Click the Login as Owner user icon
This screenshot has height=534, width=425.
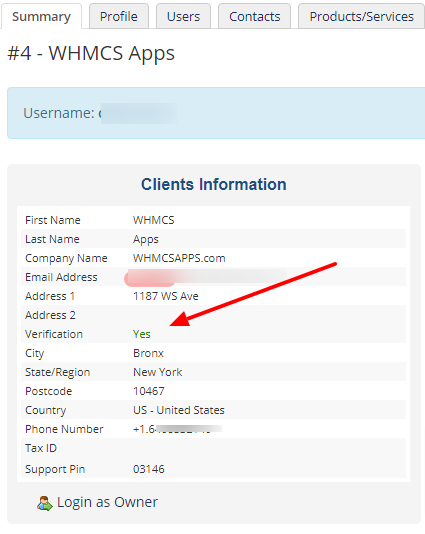[x=45, y=503]
